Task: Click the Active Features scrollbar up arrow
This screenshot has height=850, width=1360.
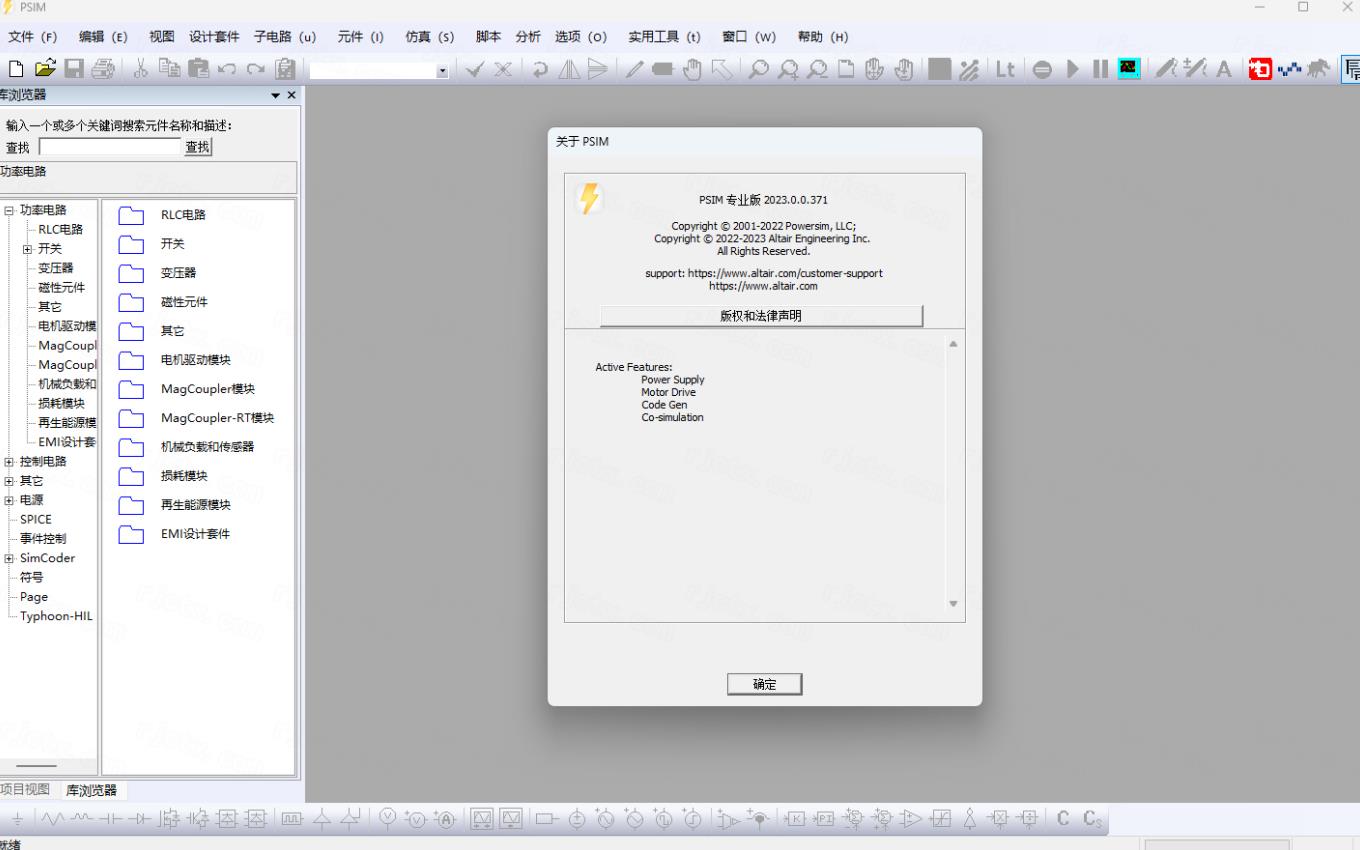Action: click(953, 344)
